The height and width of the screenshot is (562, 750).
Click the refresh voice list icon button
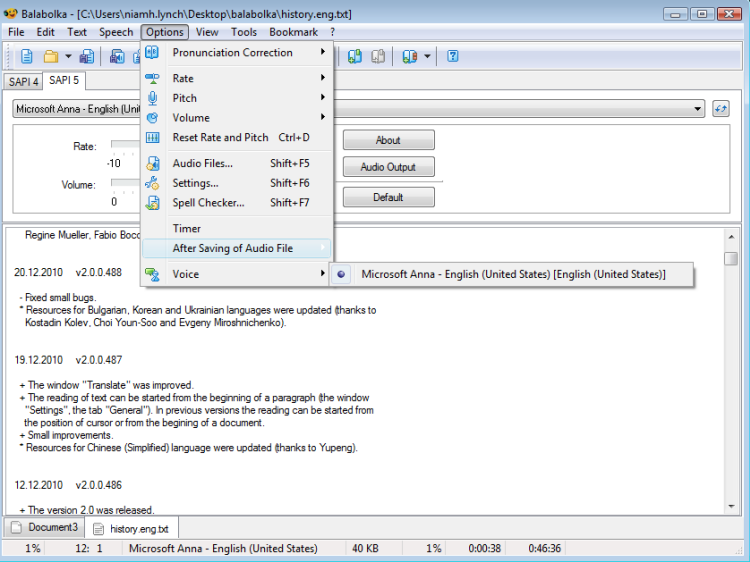721,109
